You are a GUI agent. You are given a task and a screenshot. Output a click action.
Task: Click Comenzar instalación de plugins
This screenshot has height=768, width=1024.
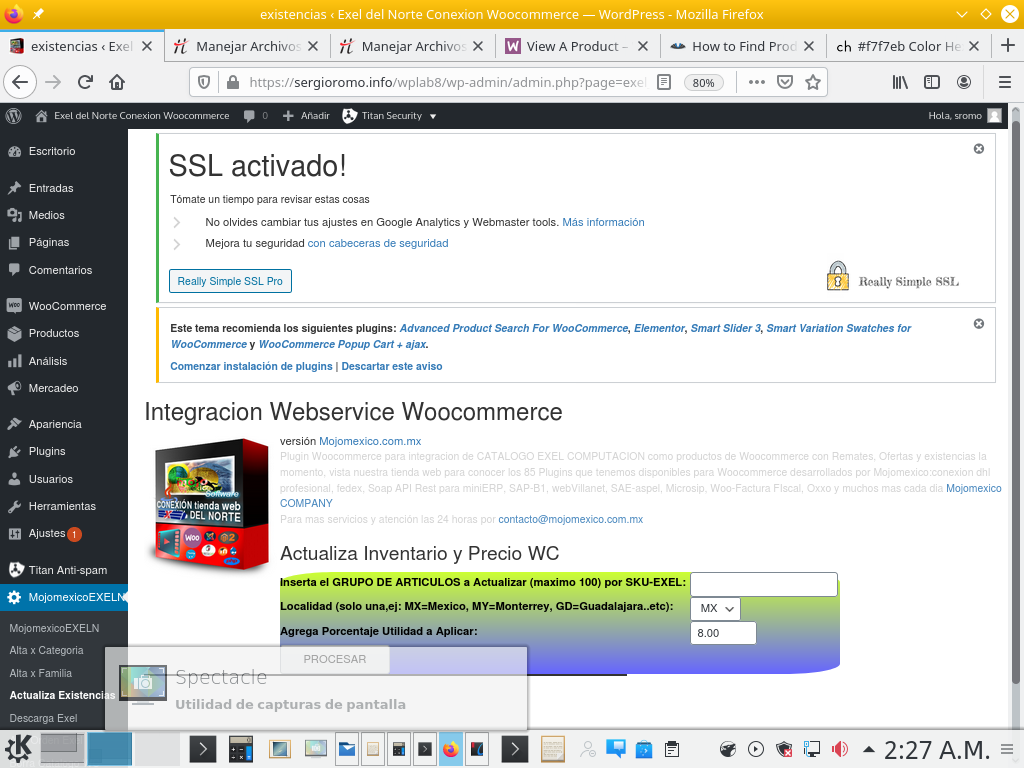[x=251, y=366]
